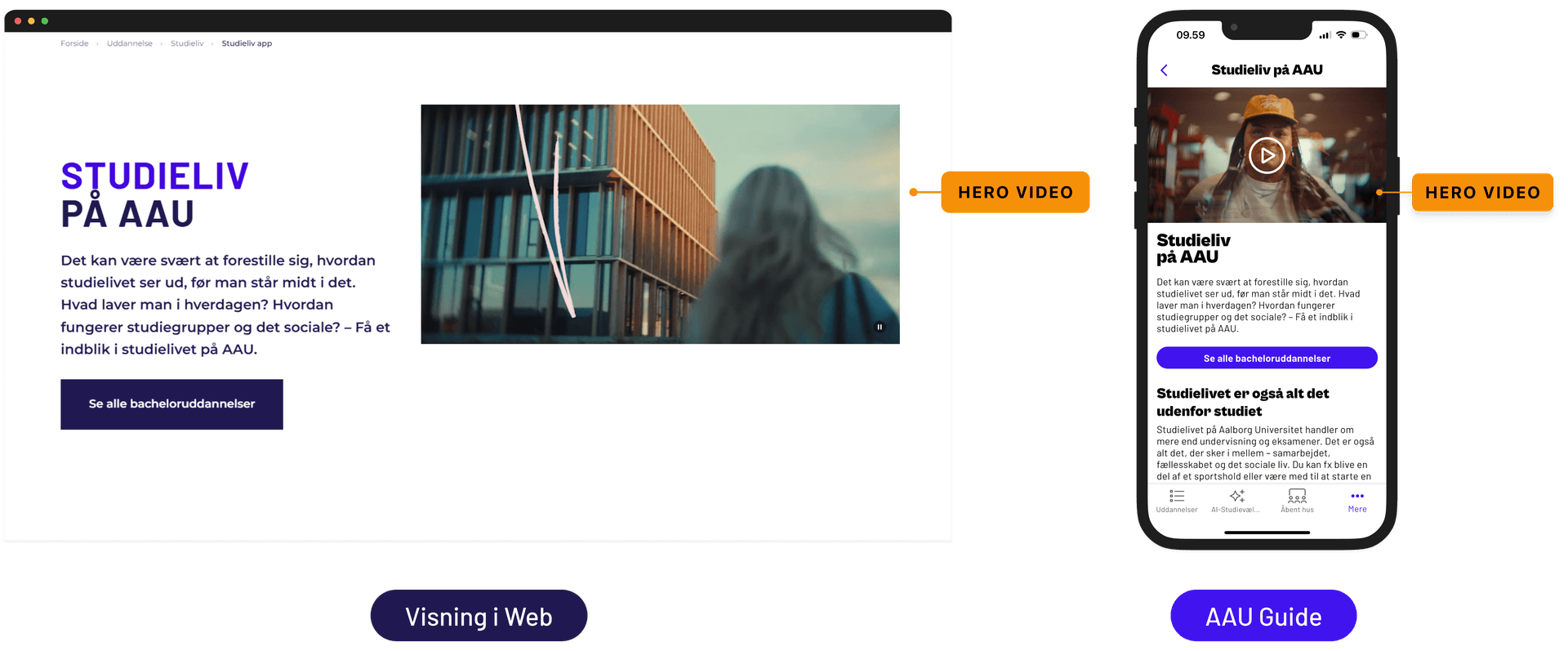Click web button Se alle bacheloruddannelser

(x=171, y=404)
